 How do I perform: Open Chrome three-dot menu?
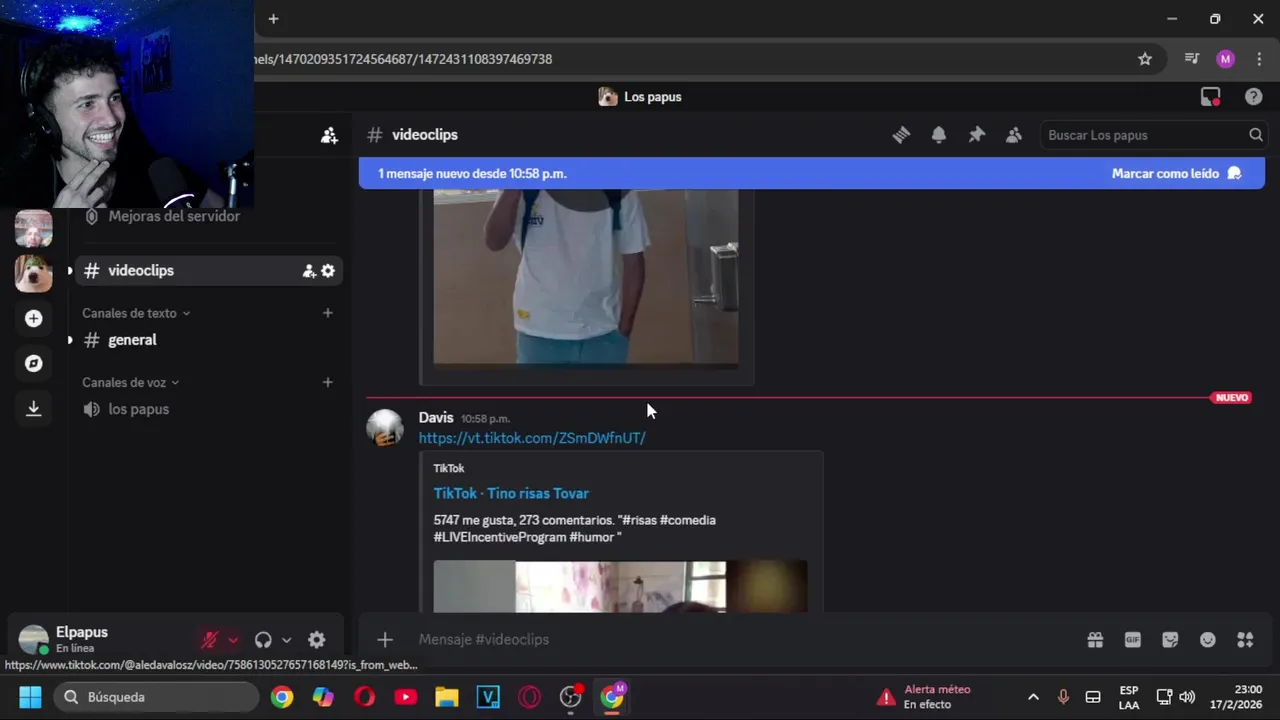click(1259, 59)
